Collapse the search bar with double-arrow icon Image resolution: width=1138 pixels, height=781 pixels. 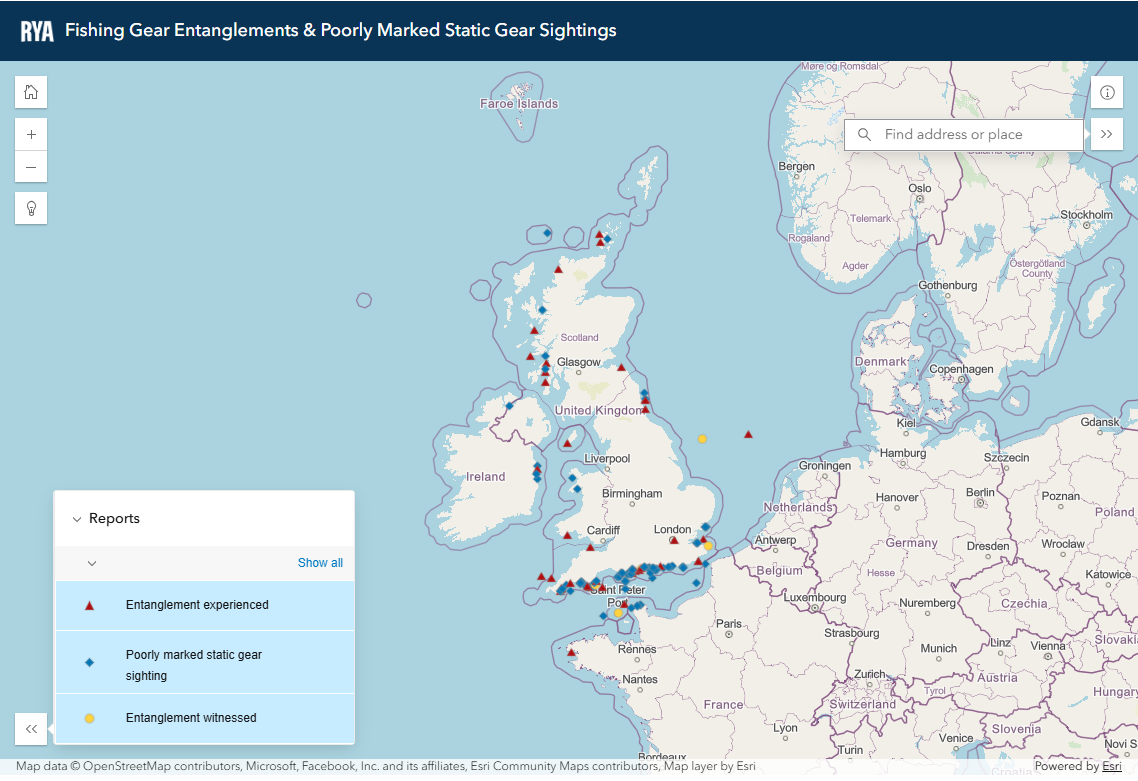point(1107,134)
